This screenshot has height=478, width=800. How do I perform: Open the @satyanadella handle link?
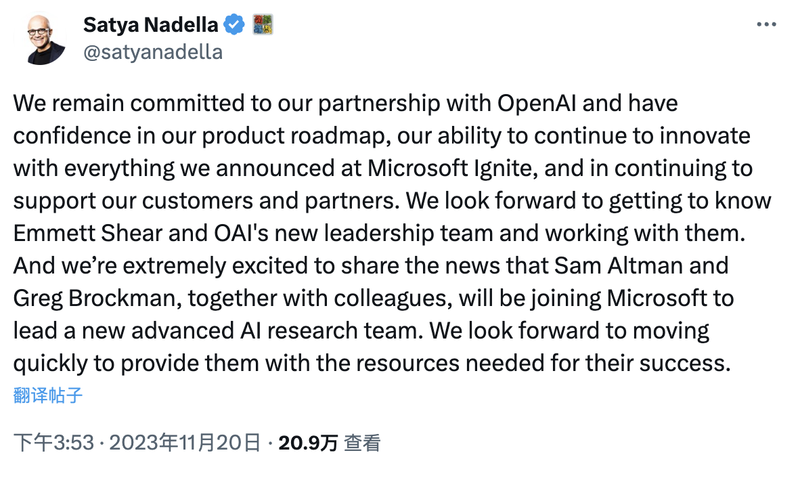(153, 52)
